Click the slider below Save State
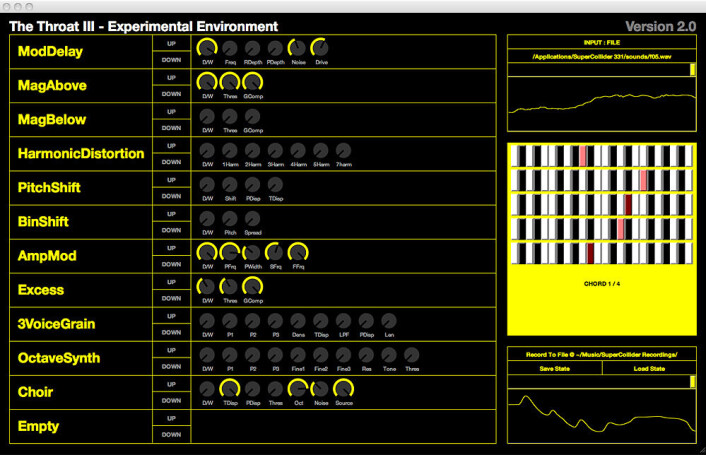This screenshot has height=455, width=706. (x=602, y=382)
